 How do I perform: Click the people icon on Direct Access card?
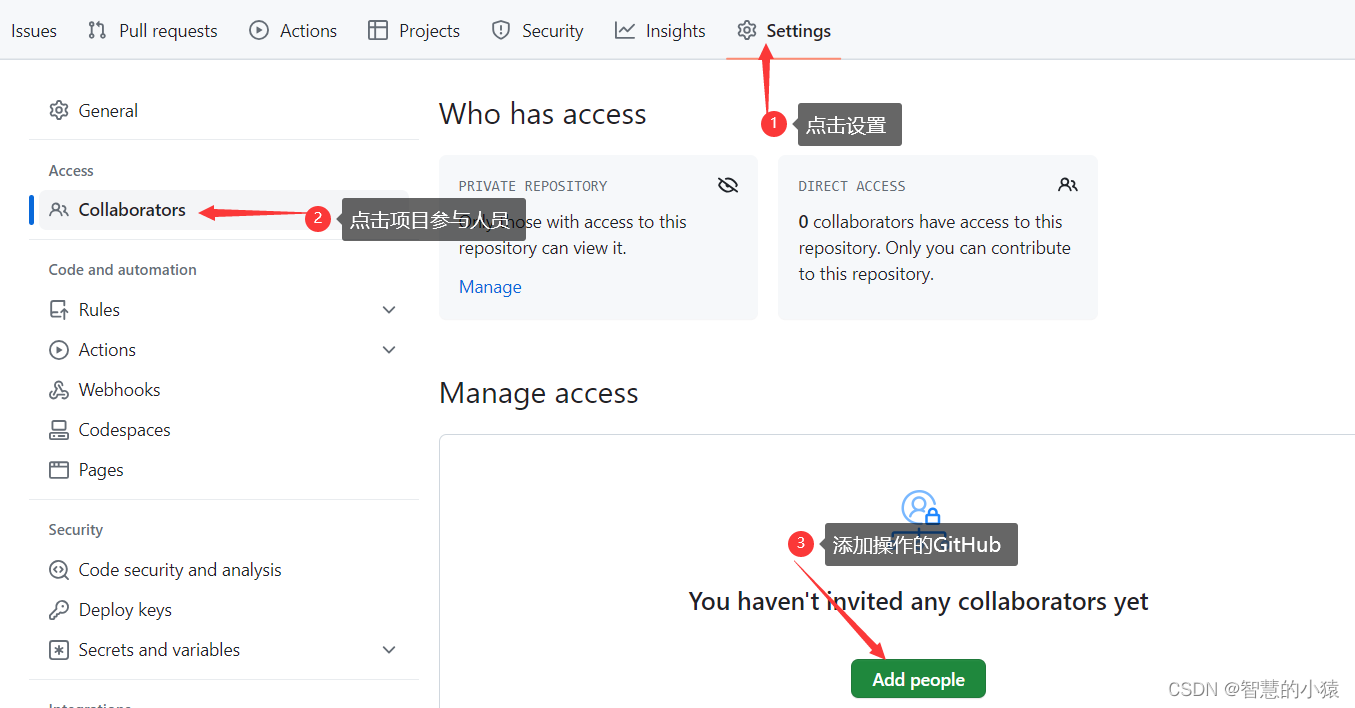point(1067,184)
